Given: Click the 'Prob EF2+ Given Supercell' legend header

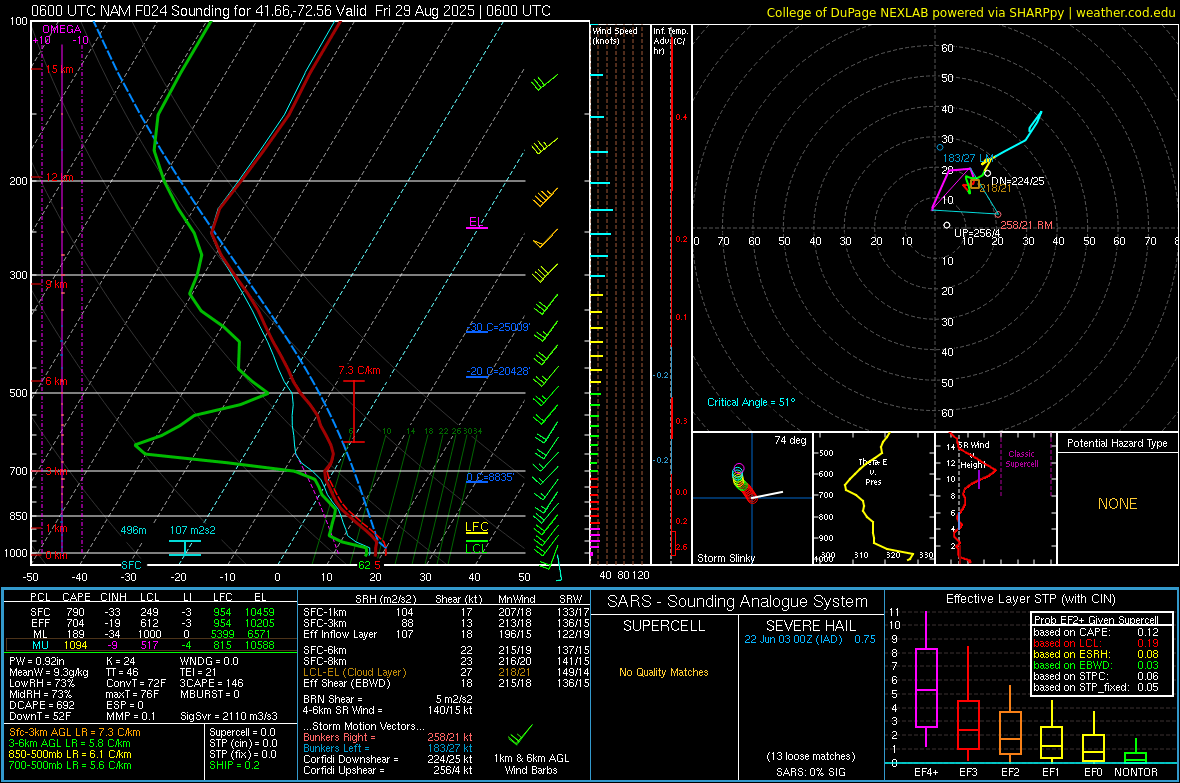Looking at the screenshot, I should (1096, 620).
